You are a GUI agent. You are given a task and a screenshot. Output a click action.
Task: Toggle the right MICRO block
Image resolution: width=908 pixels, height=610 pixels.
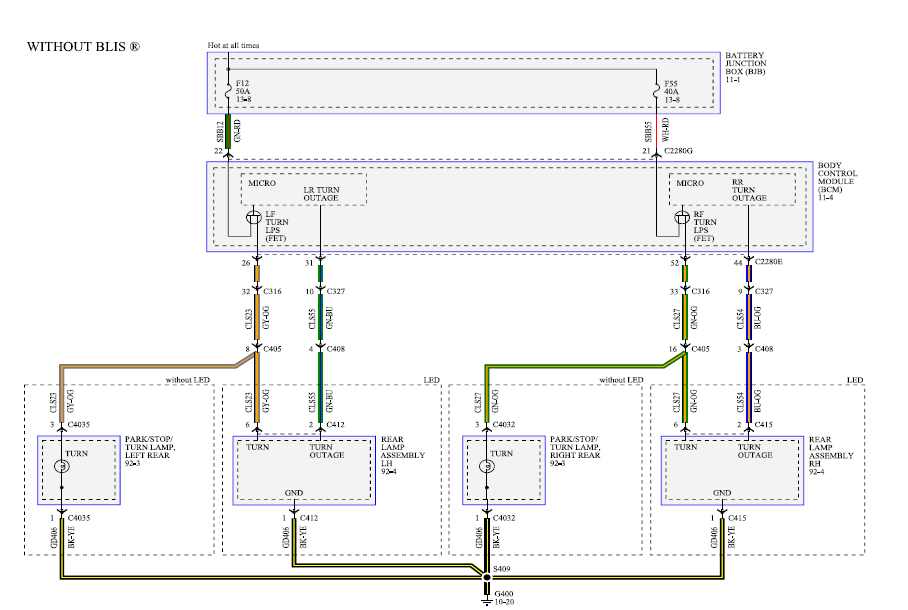[x=688, y=184]
